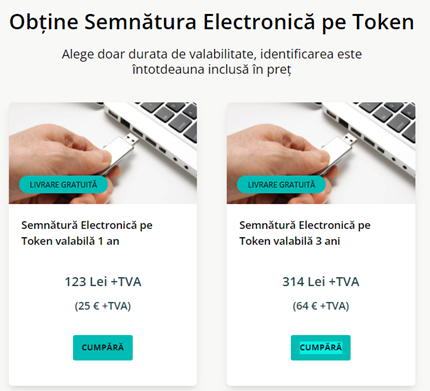Select the 123 Lei +TVA price
The width and height of the screenshot is (430, 391).
[103, 282]
